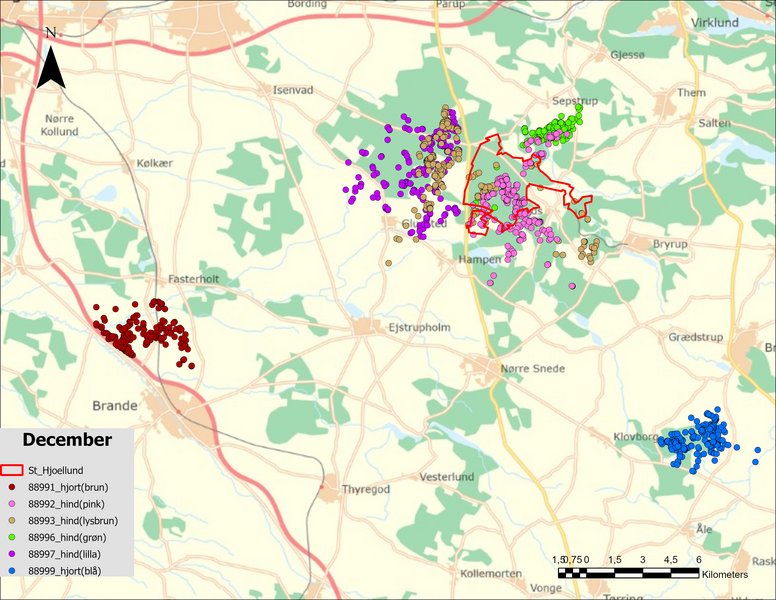Choose the purple dot for 88997_hind(lilla)
The width and height of the screenshot is (776, 600).
pos(12,554)
